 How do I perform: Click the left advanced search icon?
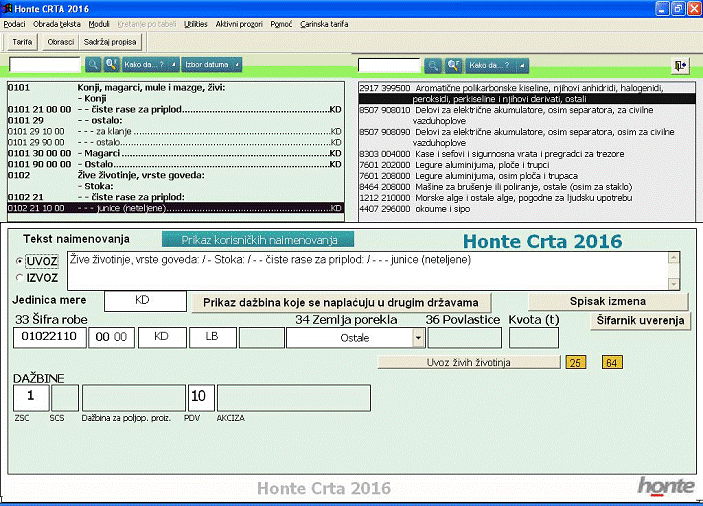[112, 65]
